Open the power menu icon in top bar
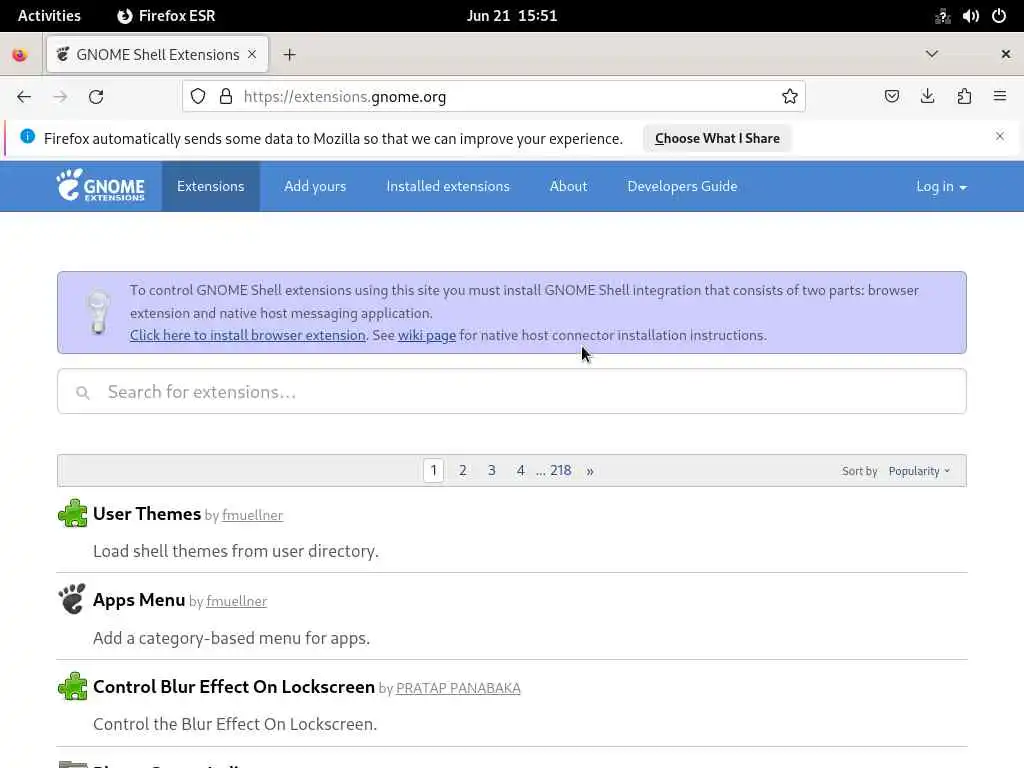The width and height of the screenshot is (1024, 768). tap(999, 16)
